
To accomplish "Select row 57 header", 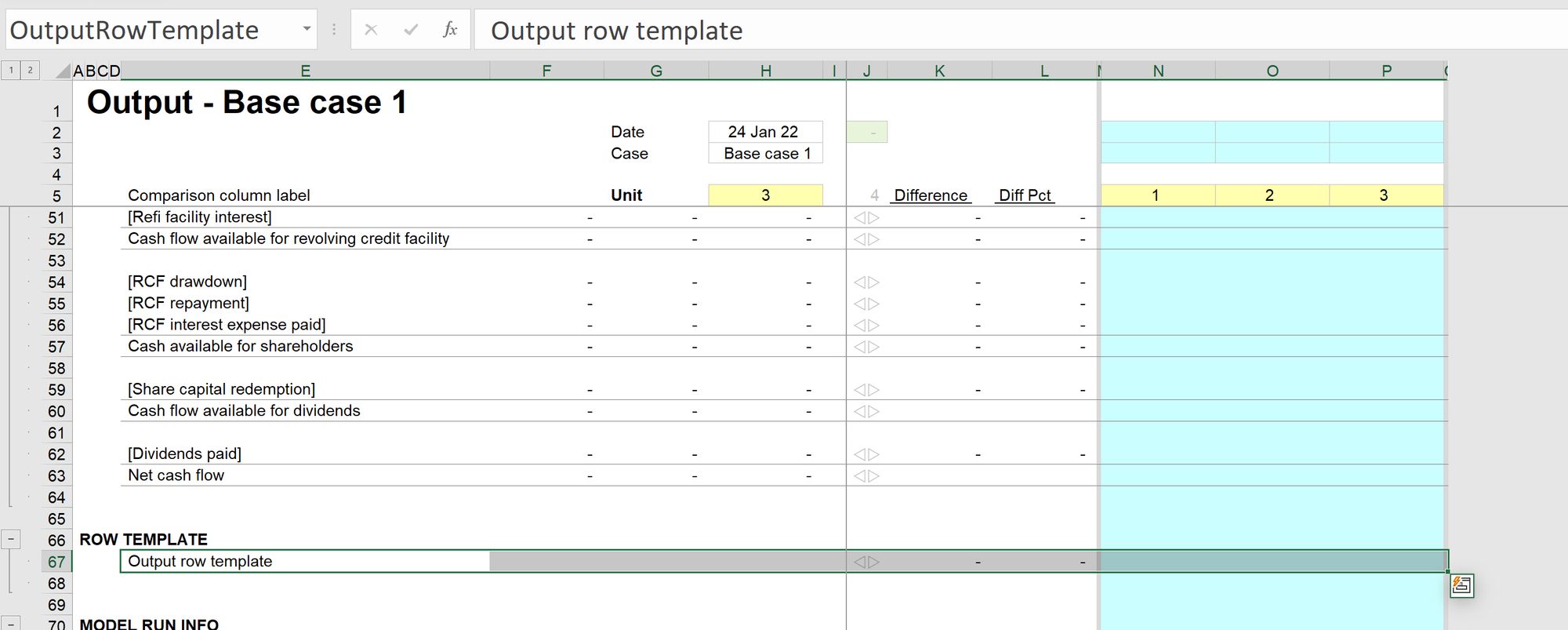I will pos(56,347).
